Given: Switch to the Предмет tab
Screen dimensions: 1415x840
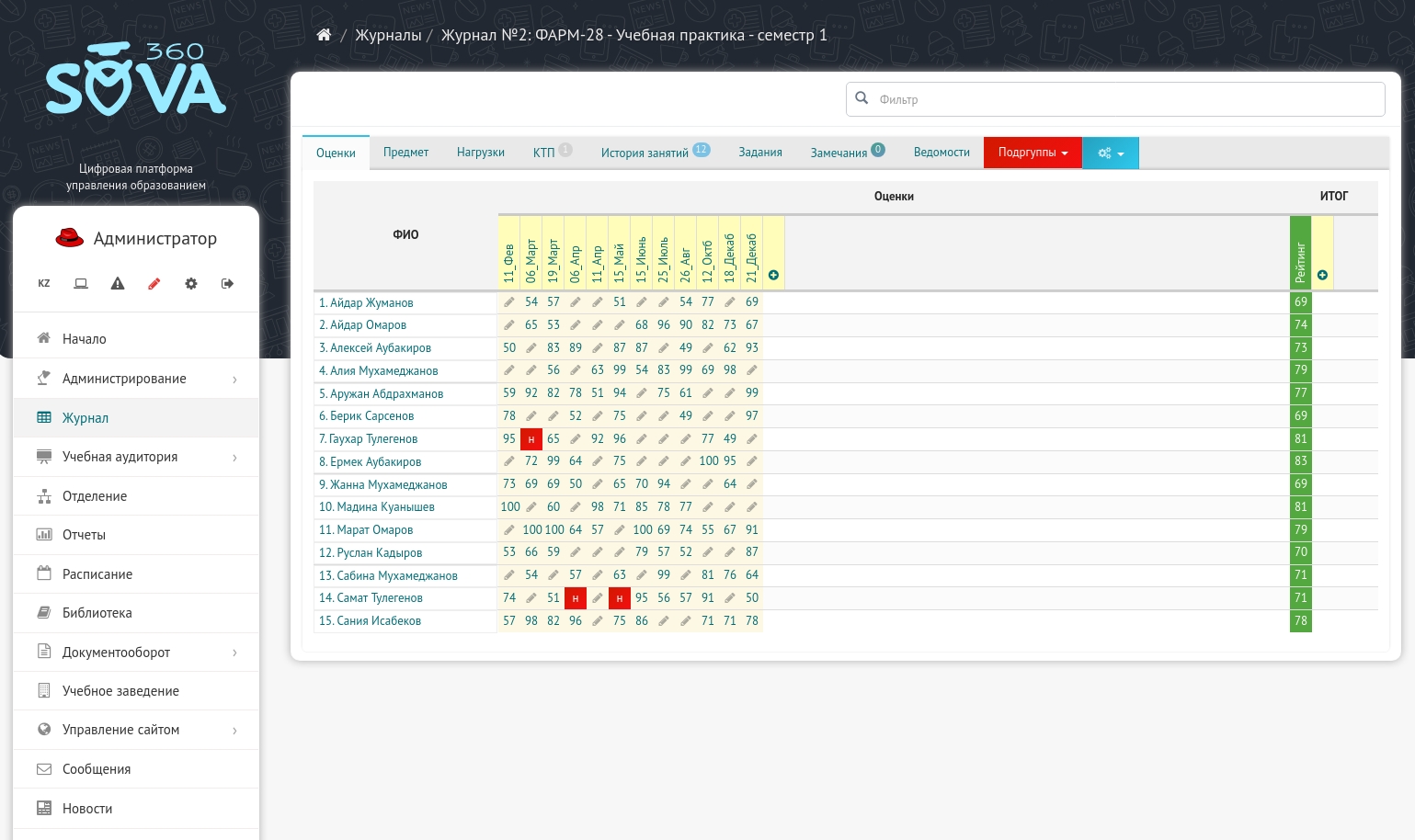Looking at the screenshot, I should pyautogui.click(x=405, y=153).
